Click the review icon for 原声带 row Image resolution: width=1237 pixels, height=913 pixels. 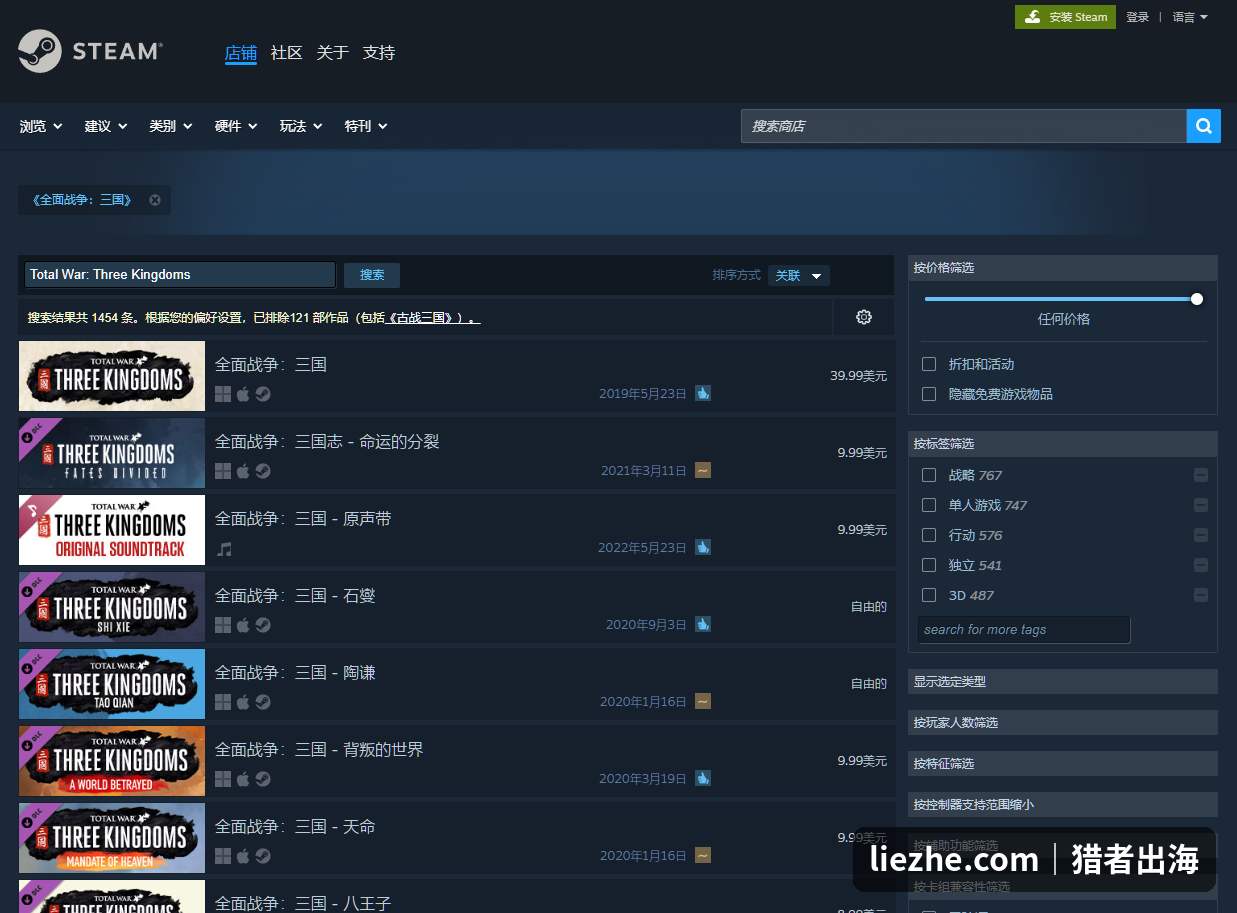[703, 547]
